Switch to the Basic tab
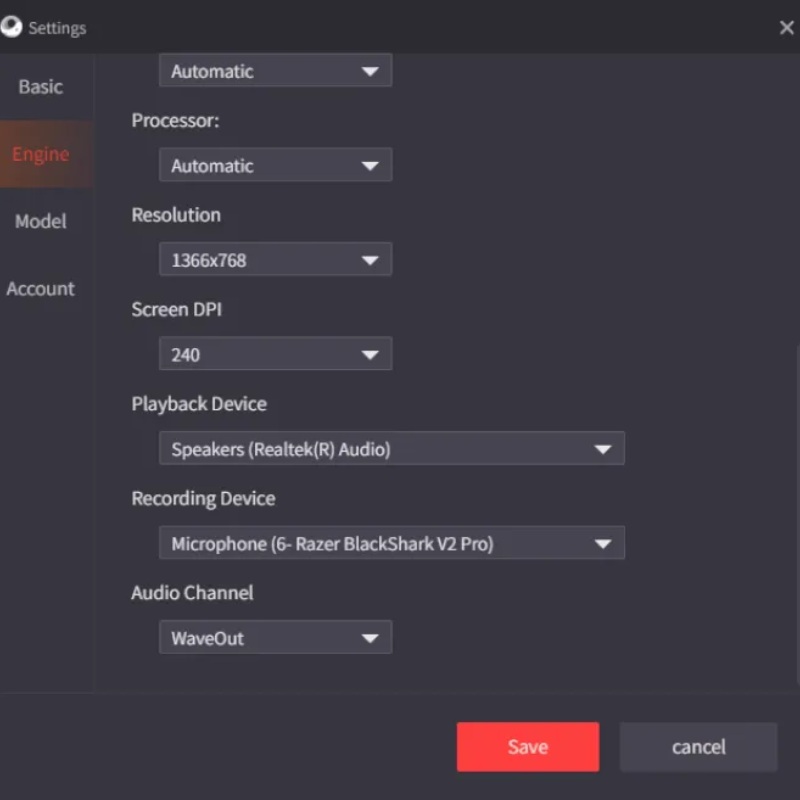This screenshot has width=800, height=800. [x=41, y=87]
